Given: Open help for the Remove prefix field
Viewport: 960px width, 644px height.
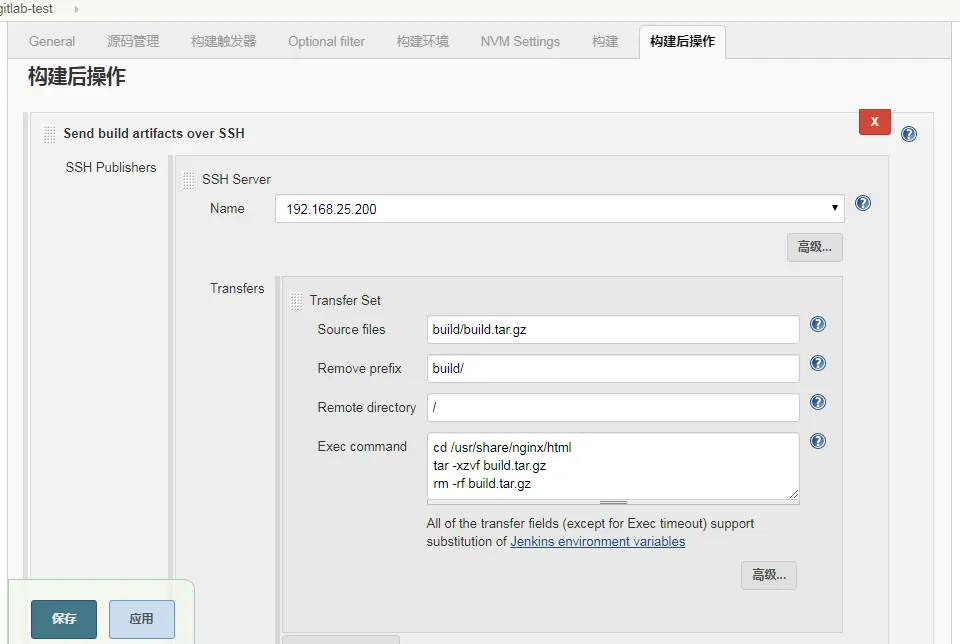Looking at the screenshot, I should click(x=817, y=363).
